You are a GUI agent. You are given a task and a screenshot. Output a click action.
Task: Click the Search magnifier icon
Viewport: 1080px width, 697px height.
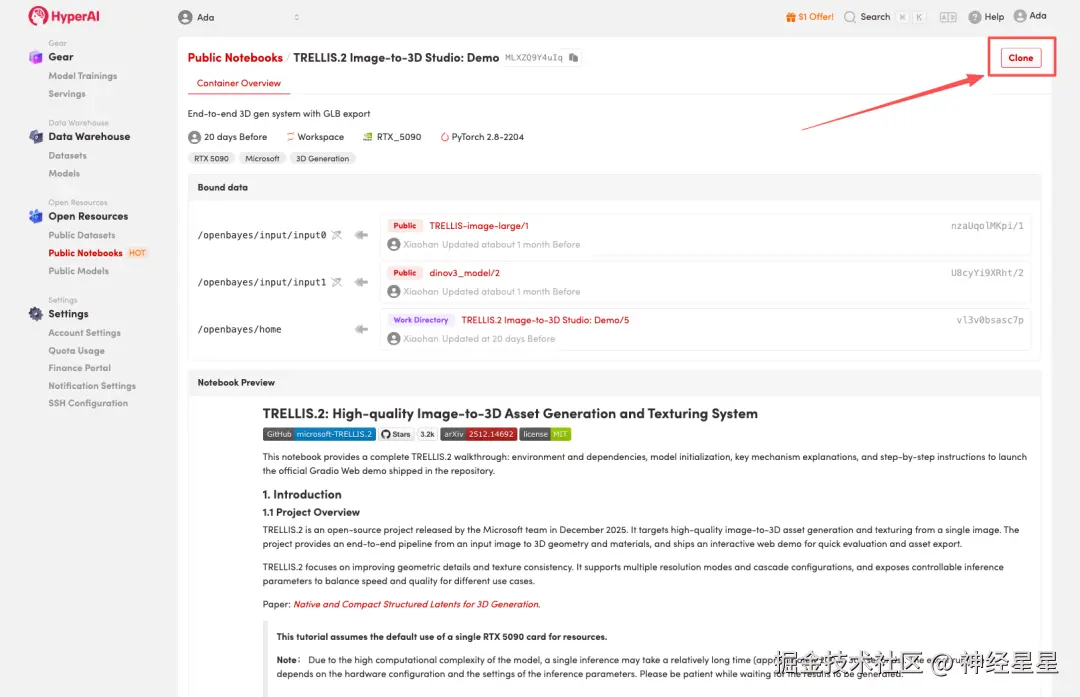850,17
